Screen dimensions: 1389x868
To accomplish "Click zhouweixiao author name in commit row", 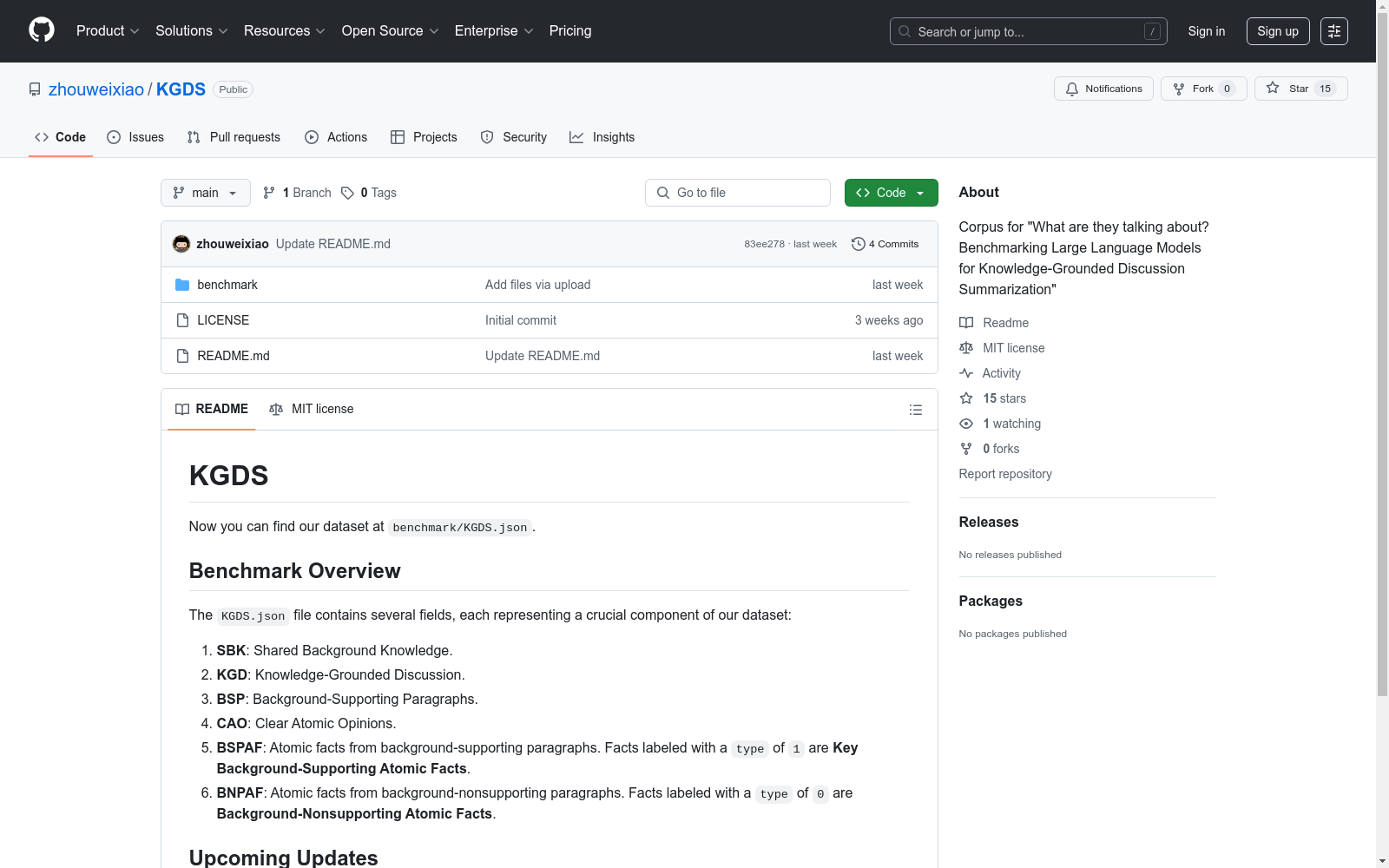I will (233, 244).
